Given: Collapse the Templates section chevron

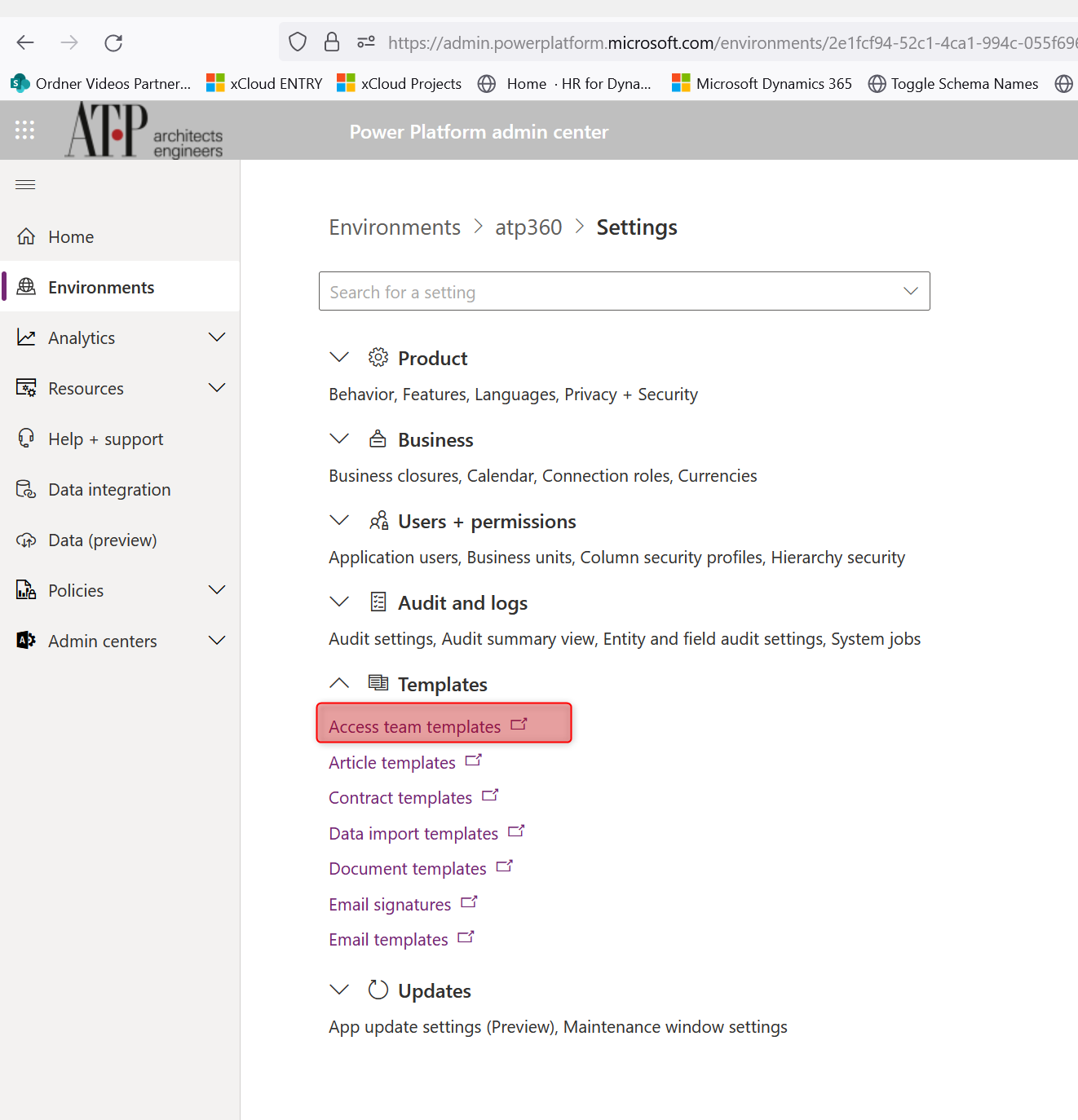Looking at the screenshot, I should 339,682.
